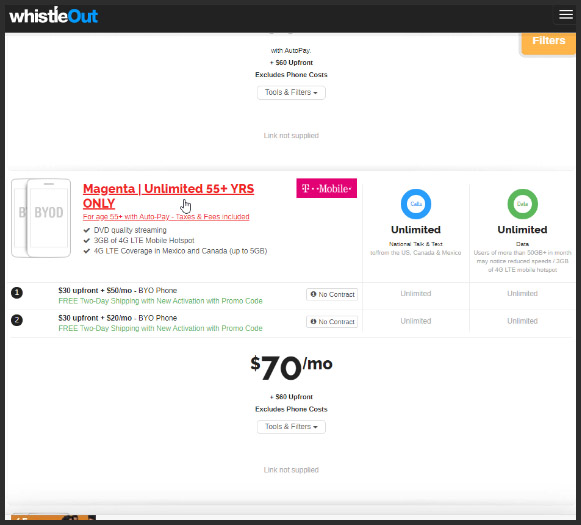The width and height of the screenshot is (581, 525).
Task: Click second No Contract info badge
Action: coord(332,322)
